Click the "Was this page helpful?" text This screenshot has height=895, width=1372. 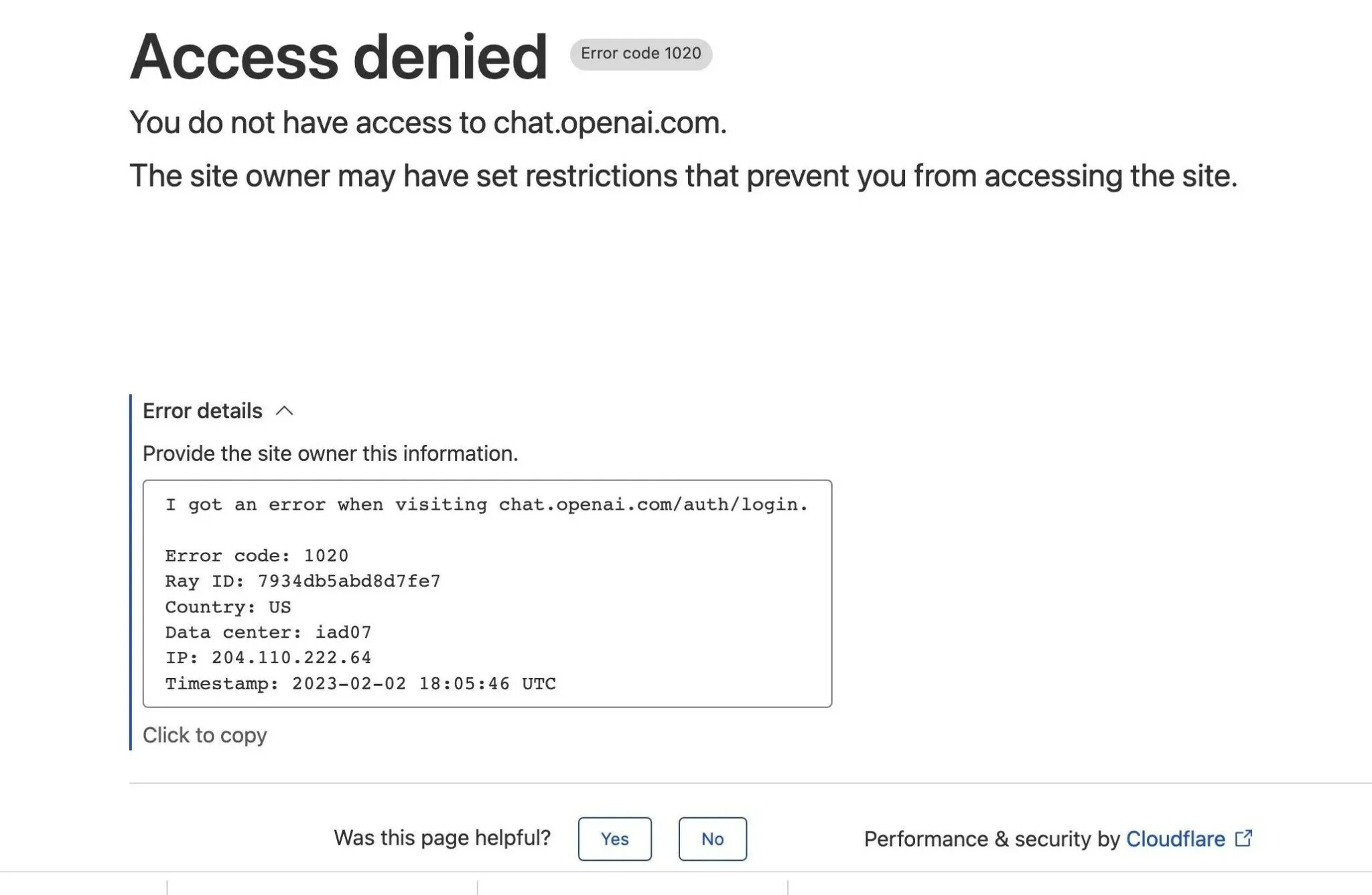pyautogui.click(x=442, y=837)
